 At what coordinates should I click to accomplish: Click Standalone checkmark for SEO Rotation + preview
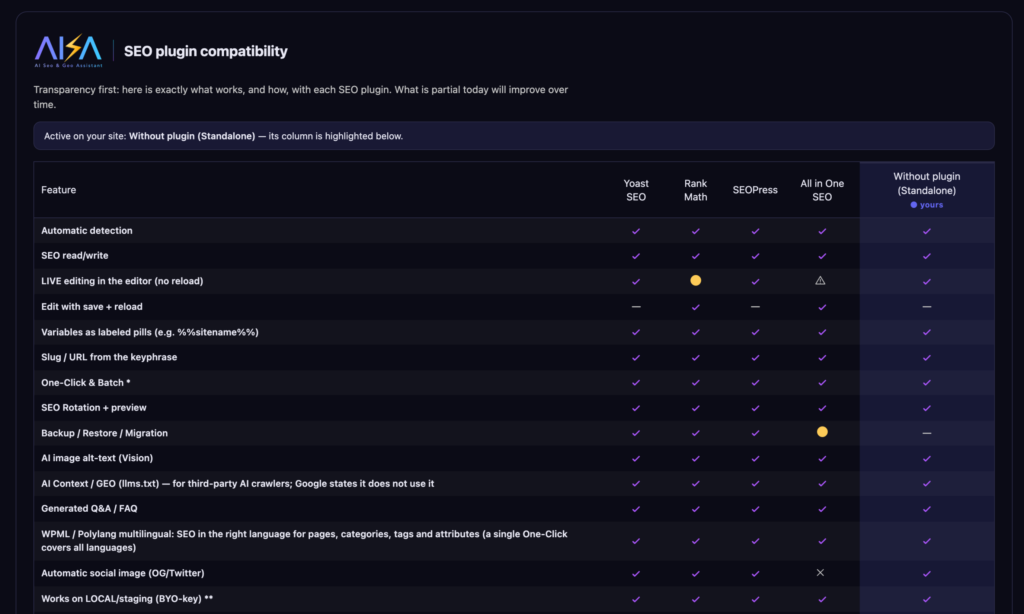[927, 408]
